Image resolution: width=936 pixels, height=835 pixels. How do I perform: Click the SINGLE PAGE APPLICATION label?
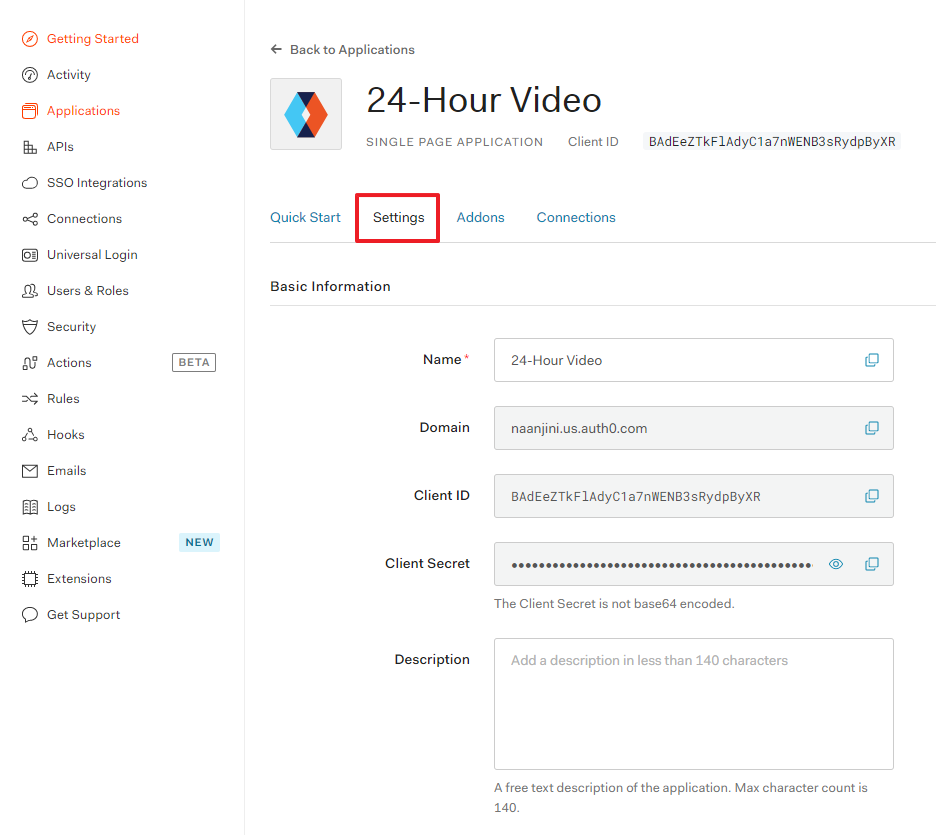tap(454, 142)
